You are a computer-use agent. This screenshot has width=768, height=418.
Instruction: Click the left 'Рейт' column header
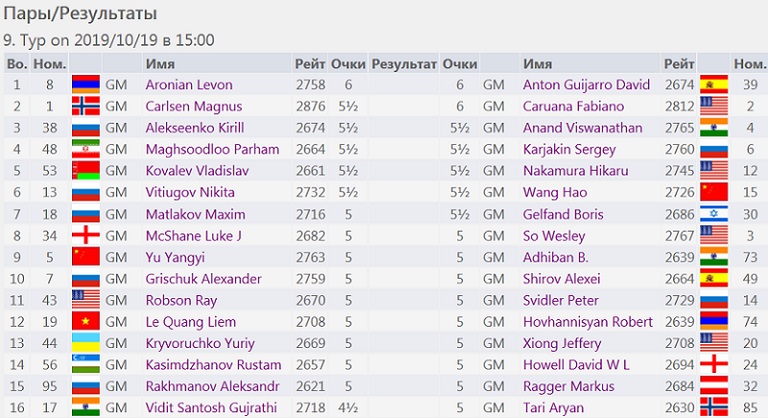(310, 64)
